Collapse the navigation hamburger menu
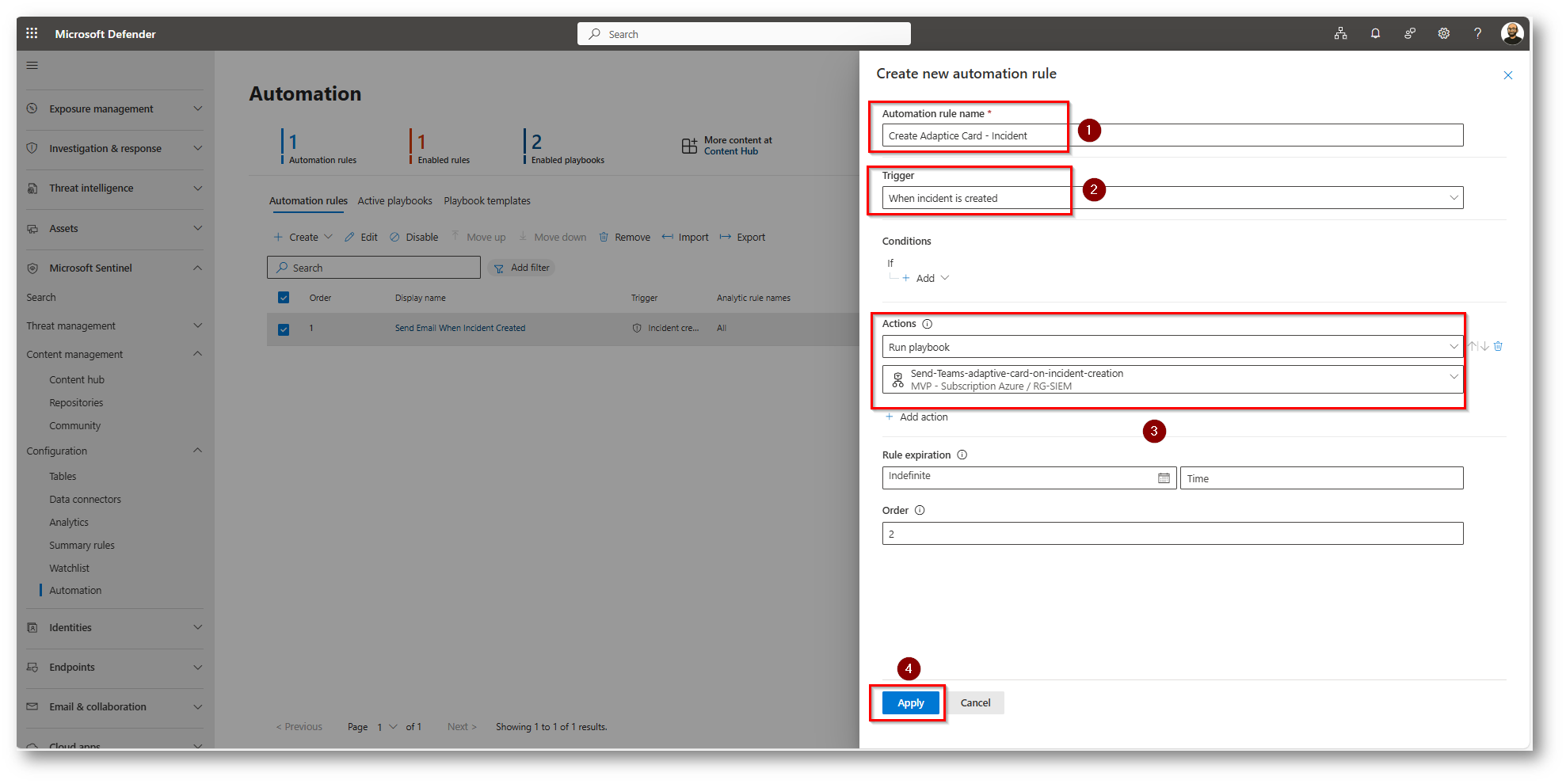The height and width of the screenshot is (784, 1566). (32, 66)
